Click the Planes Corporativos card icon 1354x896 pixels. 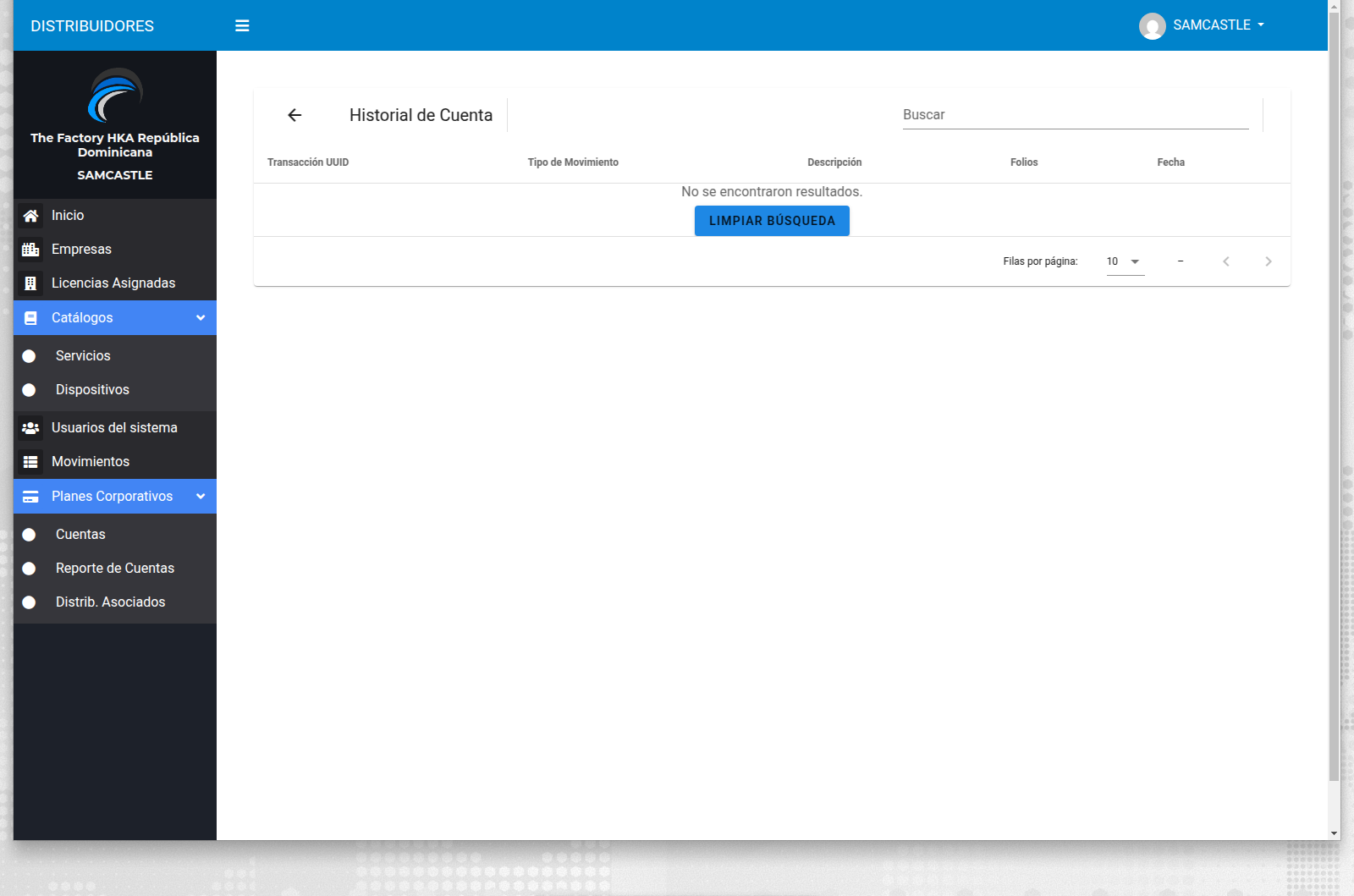click(30, 497)
